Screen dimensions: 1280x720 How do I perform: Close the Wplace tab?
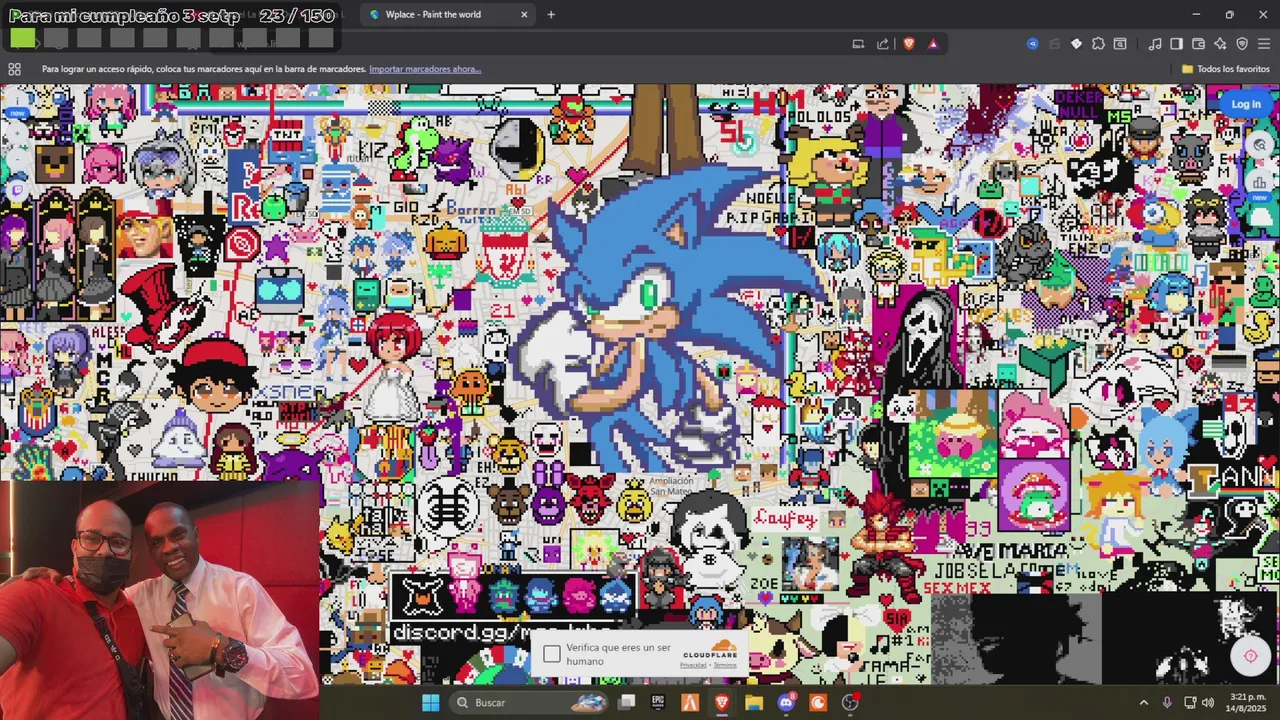tap(524, 14)
